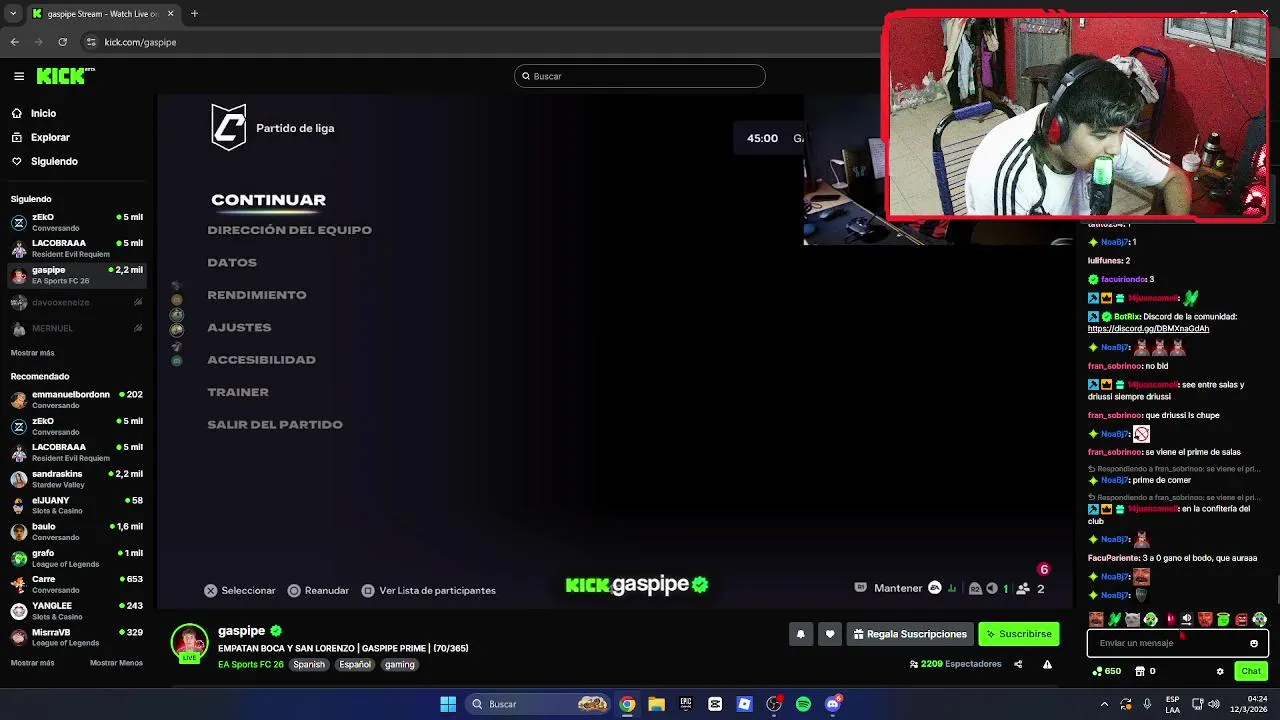Expand Mostrar más under Recomendado
The height and width of the screenshot is (720, 1280).
pyautogui.click(x=32, y=663)
